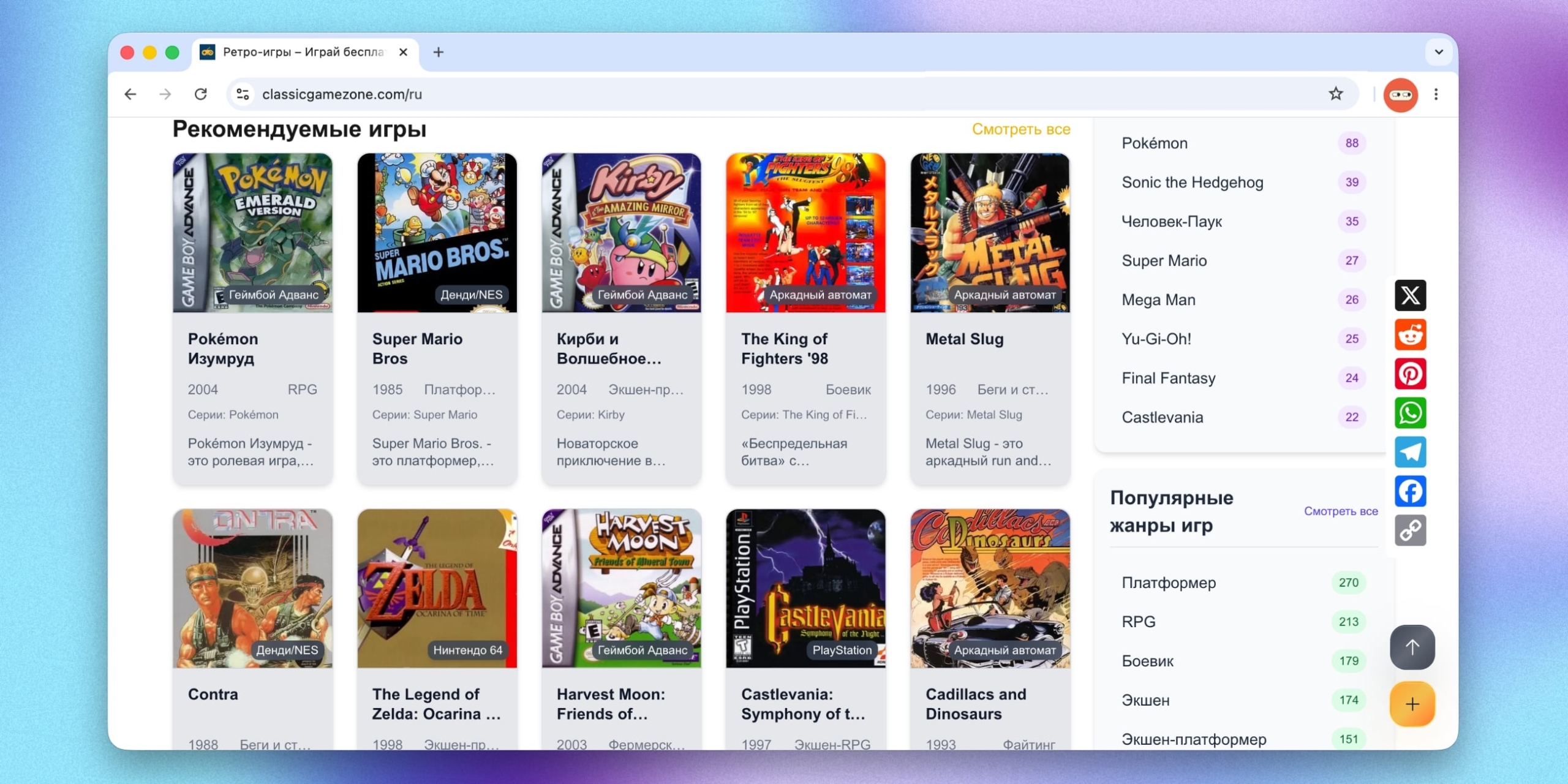The width and height of the screenshot is (1568, 784).
Task: Open a new browser tab
Action: click(438, 53)
